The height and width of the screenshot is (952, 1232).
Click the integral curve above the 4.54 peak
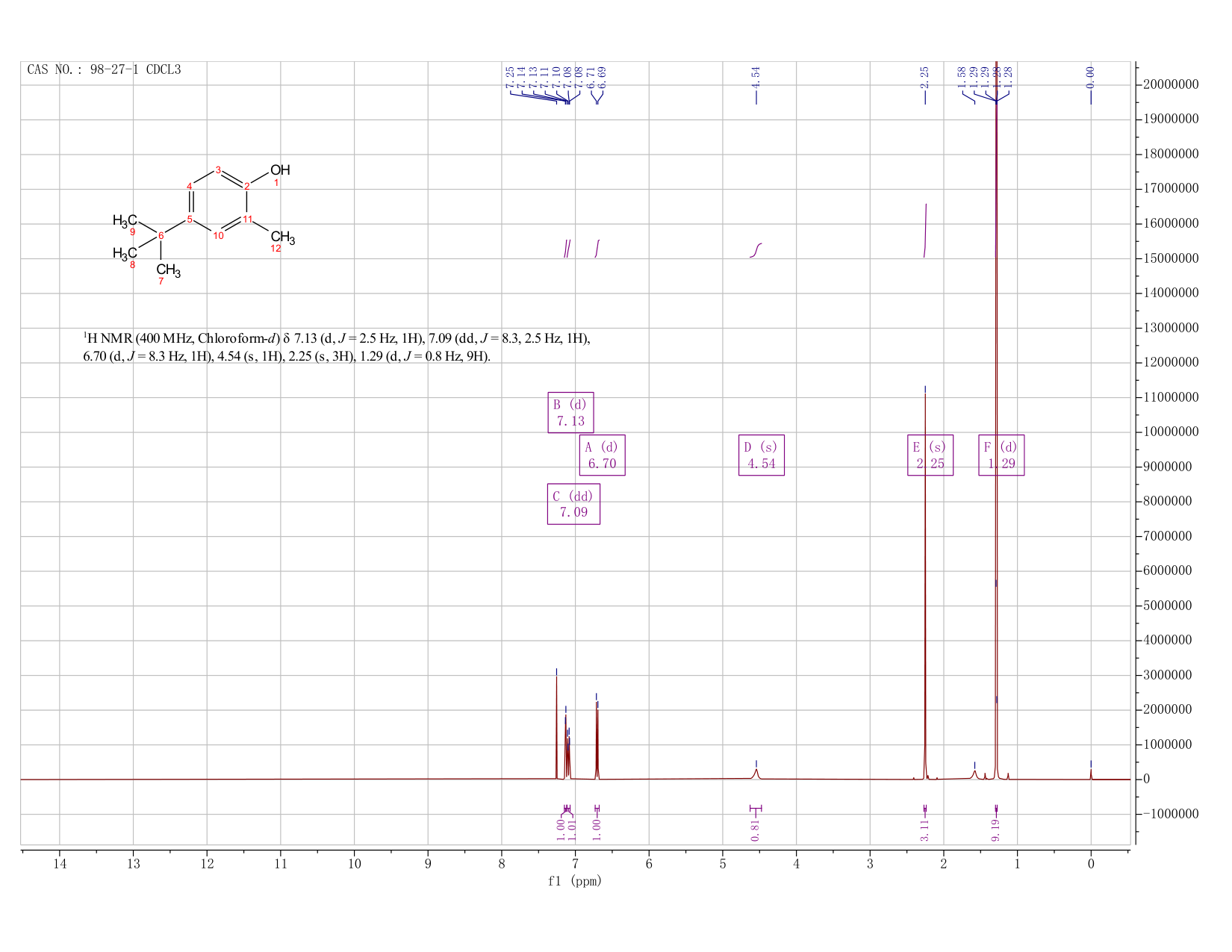756,250
